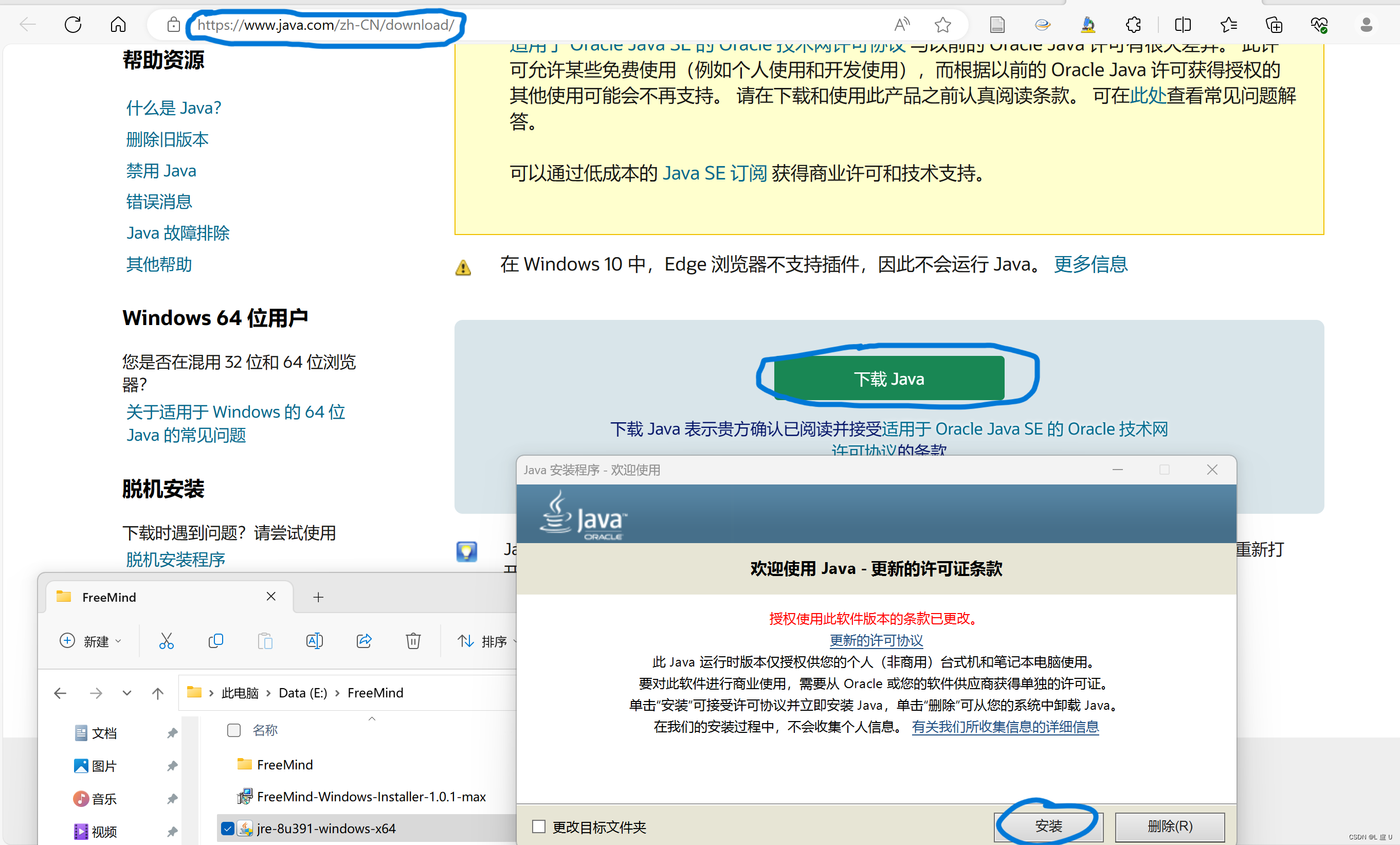Expand chevron after Data (E:) breadcrumb
This screenshot has height=845, width=1400.
coord(337,693)
